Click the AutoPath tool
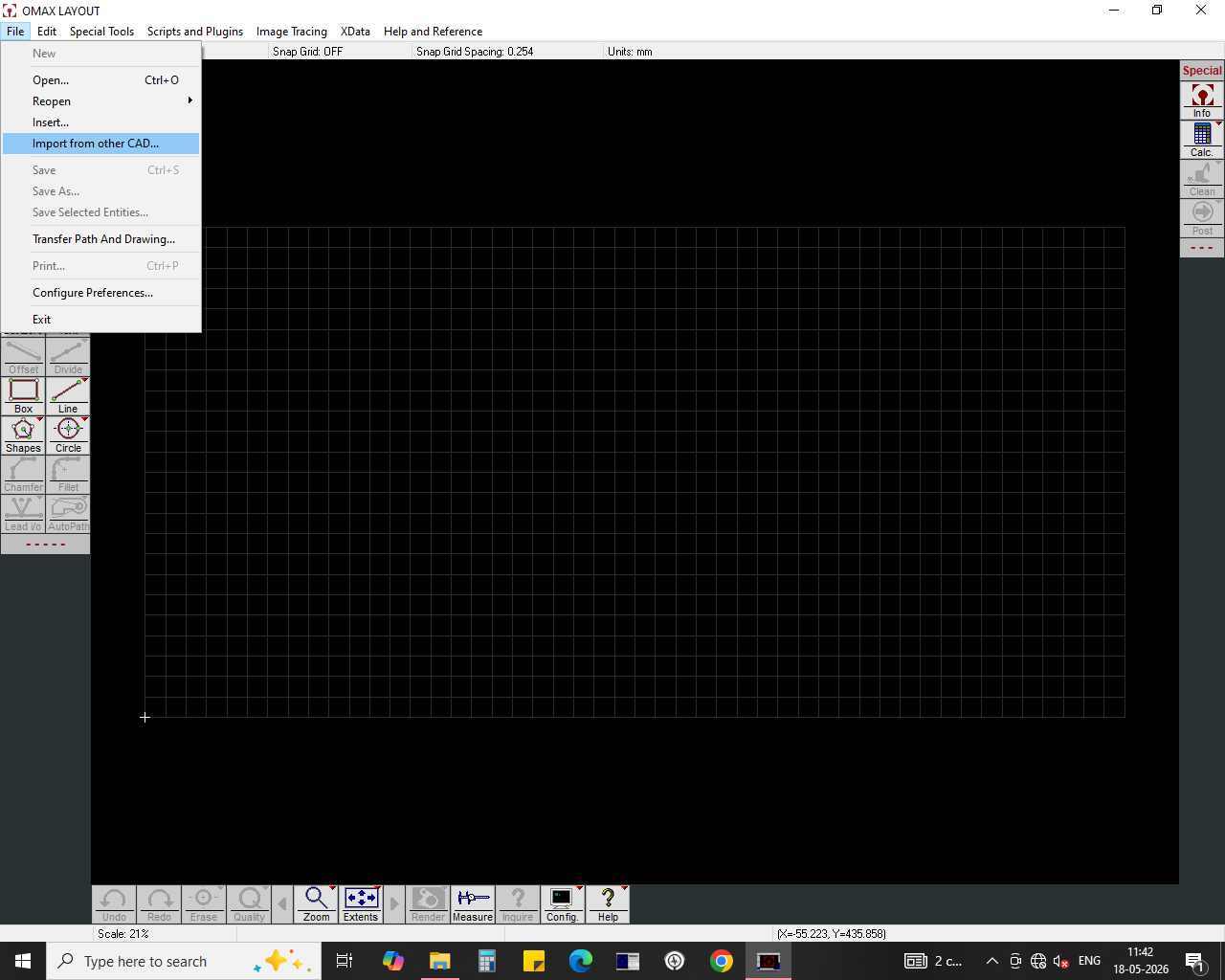This screenshot has width=1225, height=980. click(68, 513)
